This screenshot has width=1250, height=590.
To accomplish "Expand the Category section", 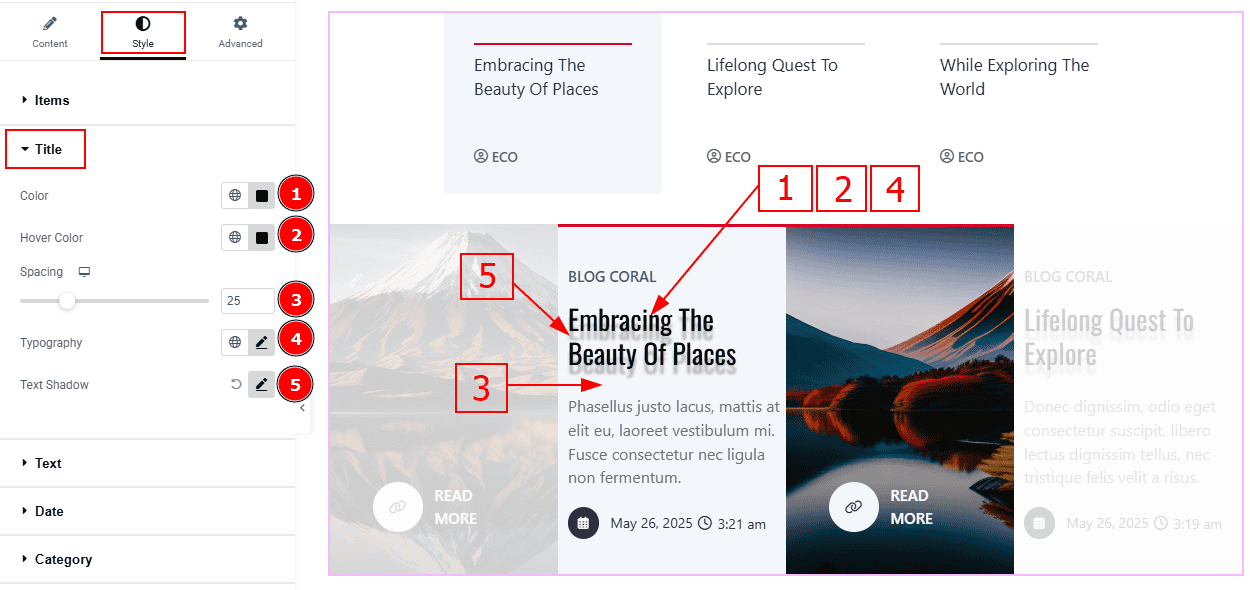I will (x=147, y=560).
